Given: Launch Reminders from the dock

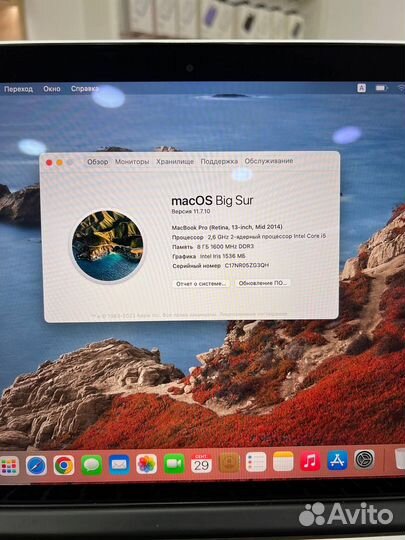Looking at the screenshot, I should coord(256,462).
